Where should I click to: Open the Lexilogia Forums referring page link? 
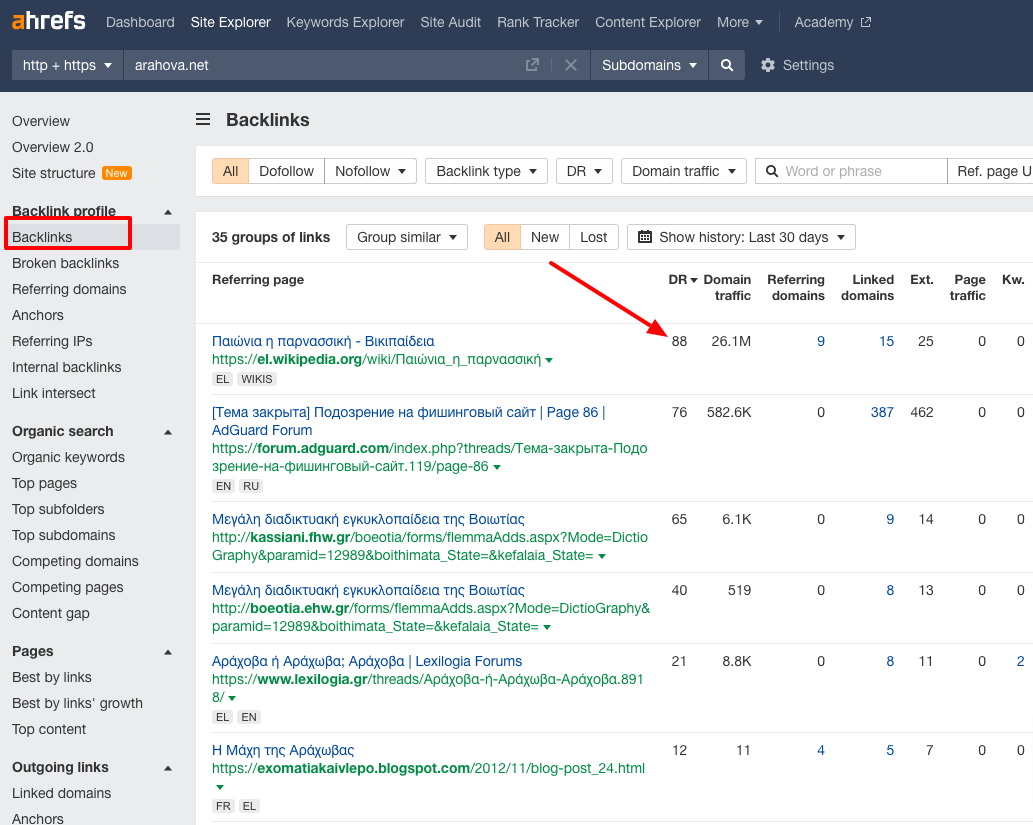(367, 661)
